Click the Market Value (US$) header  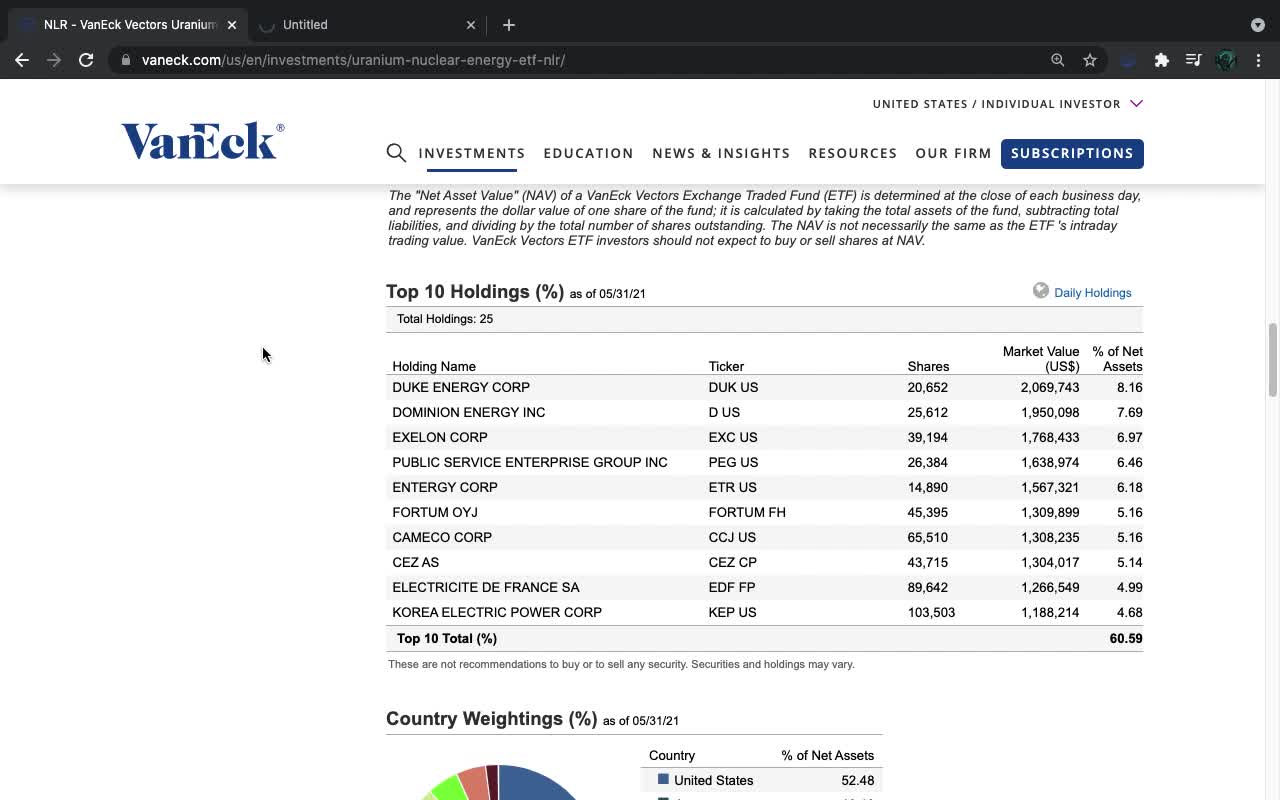tap(1041, 359)
